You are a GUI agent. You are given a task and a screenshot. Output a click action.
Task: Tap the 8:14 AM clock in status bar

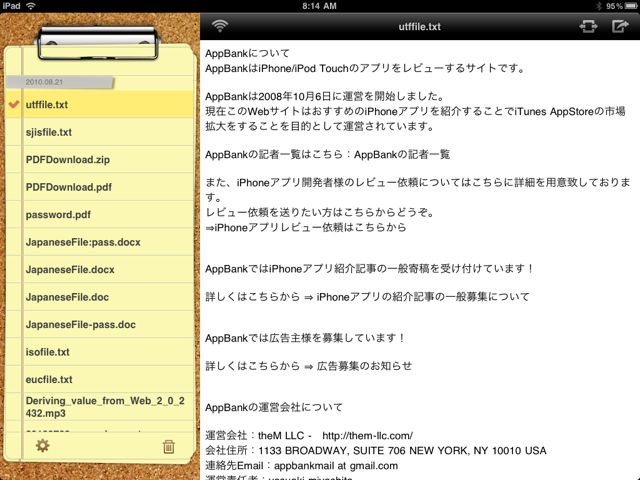pos(319,6)
